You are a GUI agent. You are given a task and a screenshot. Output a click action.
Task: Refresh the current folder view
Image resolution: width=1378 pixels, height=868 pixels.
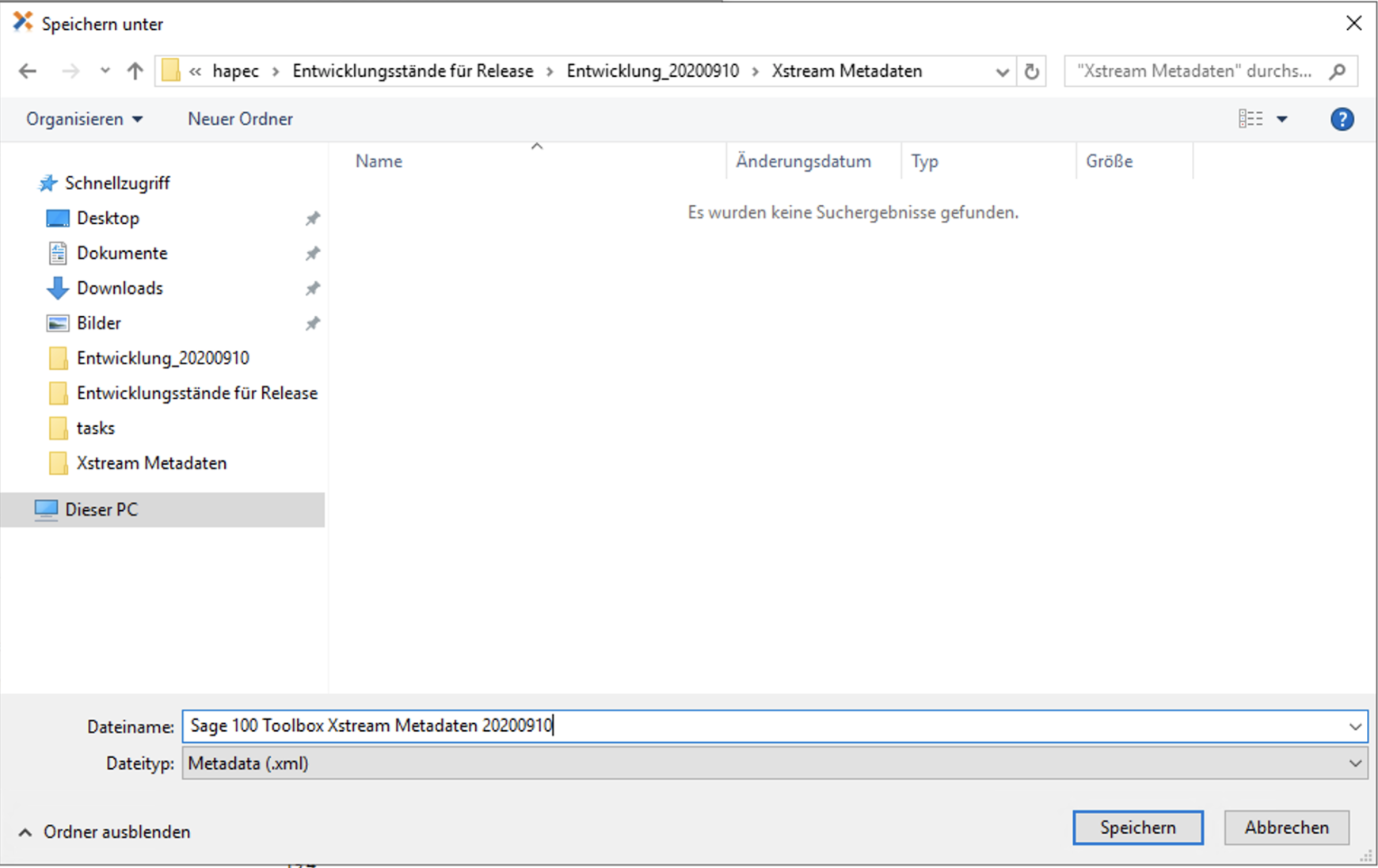[x=1031, y=71]
